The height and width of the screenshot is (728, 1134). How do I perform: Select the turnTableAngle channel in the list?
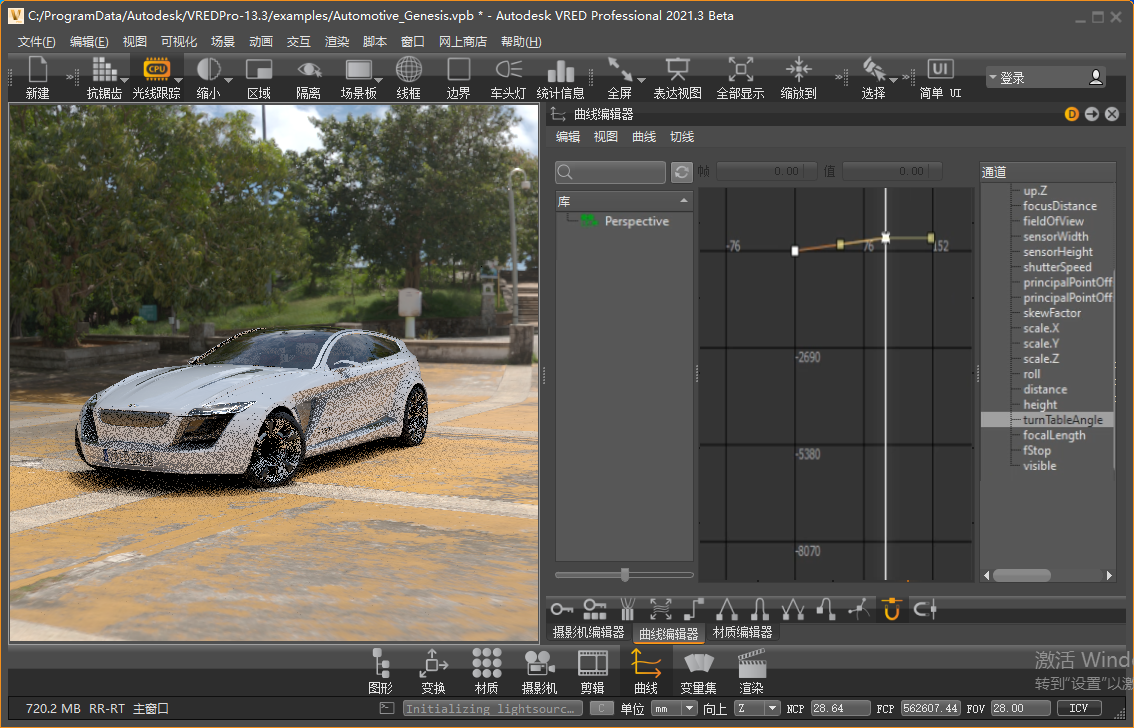1048,420
